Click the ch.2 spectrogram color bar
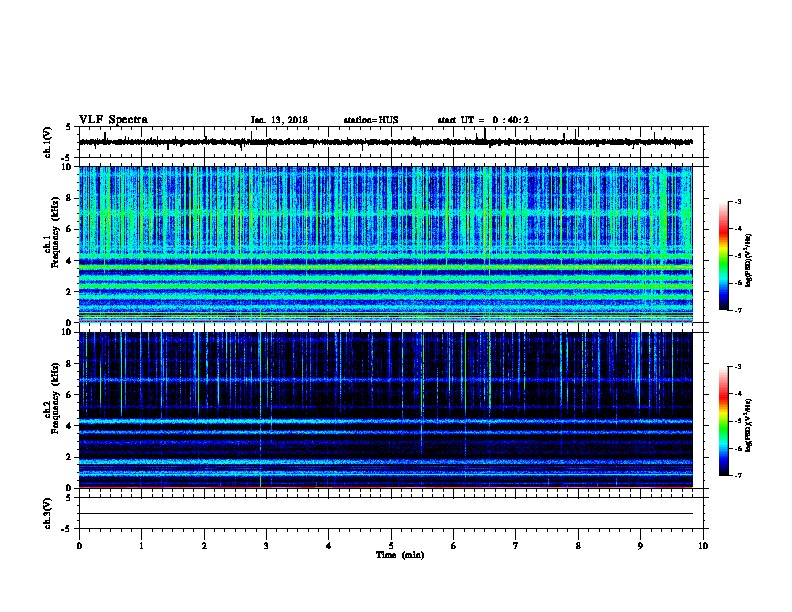 click(x=724, y=421)
